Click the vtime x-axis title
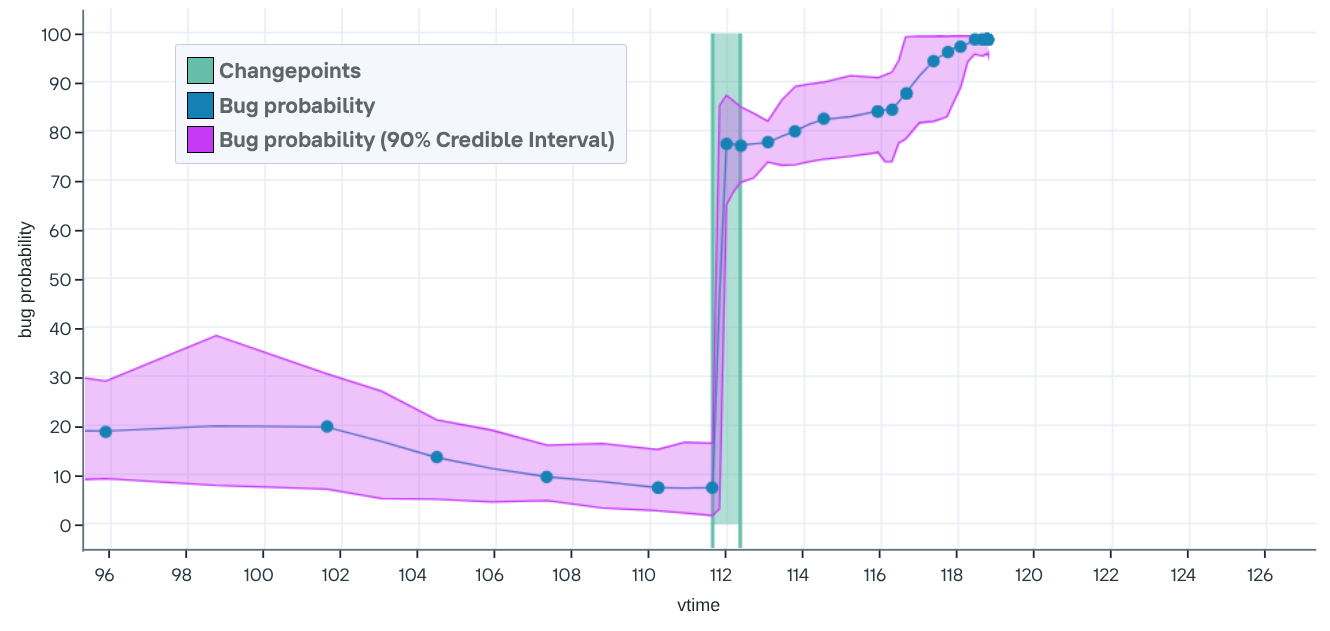This screenshot has width=1330, height=631. click(x=699, y=605)
